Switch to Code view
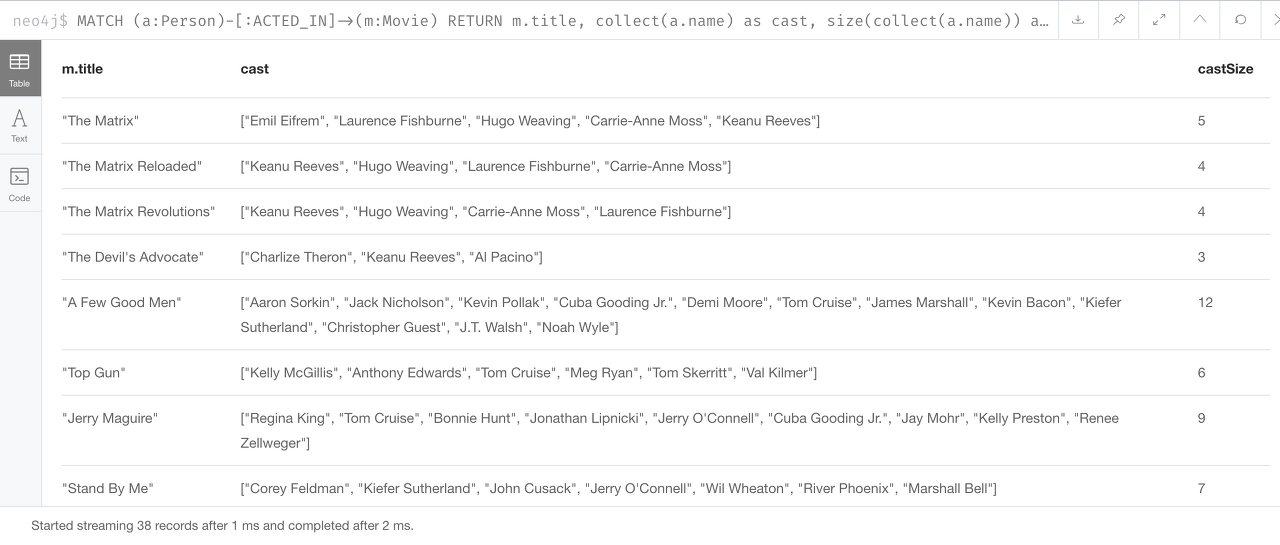Viewport: 1280px width, 545px height. click(20, 183)
